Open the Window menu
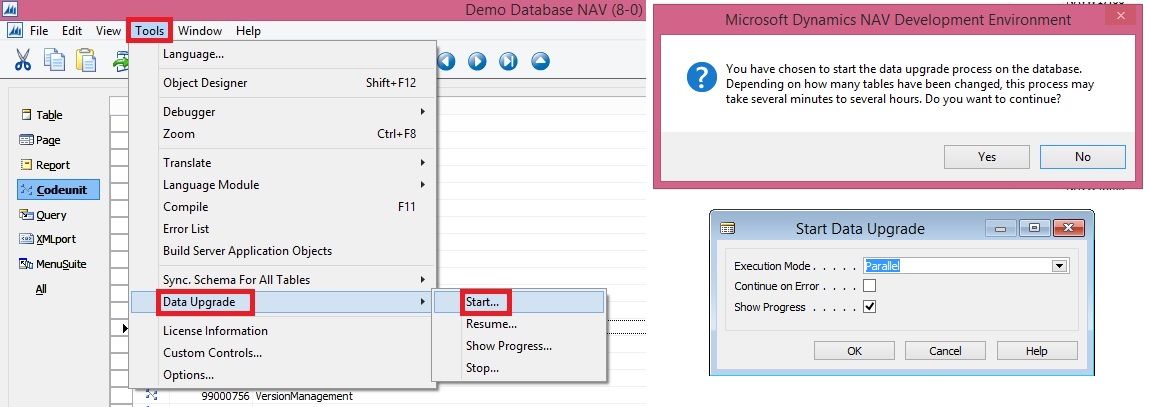This screenshot has height=407, width=1149. click(200, 31)
